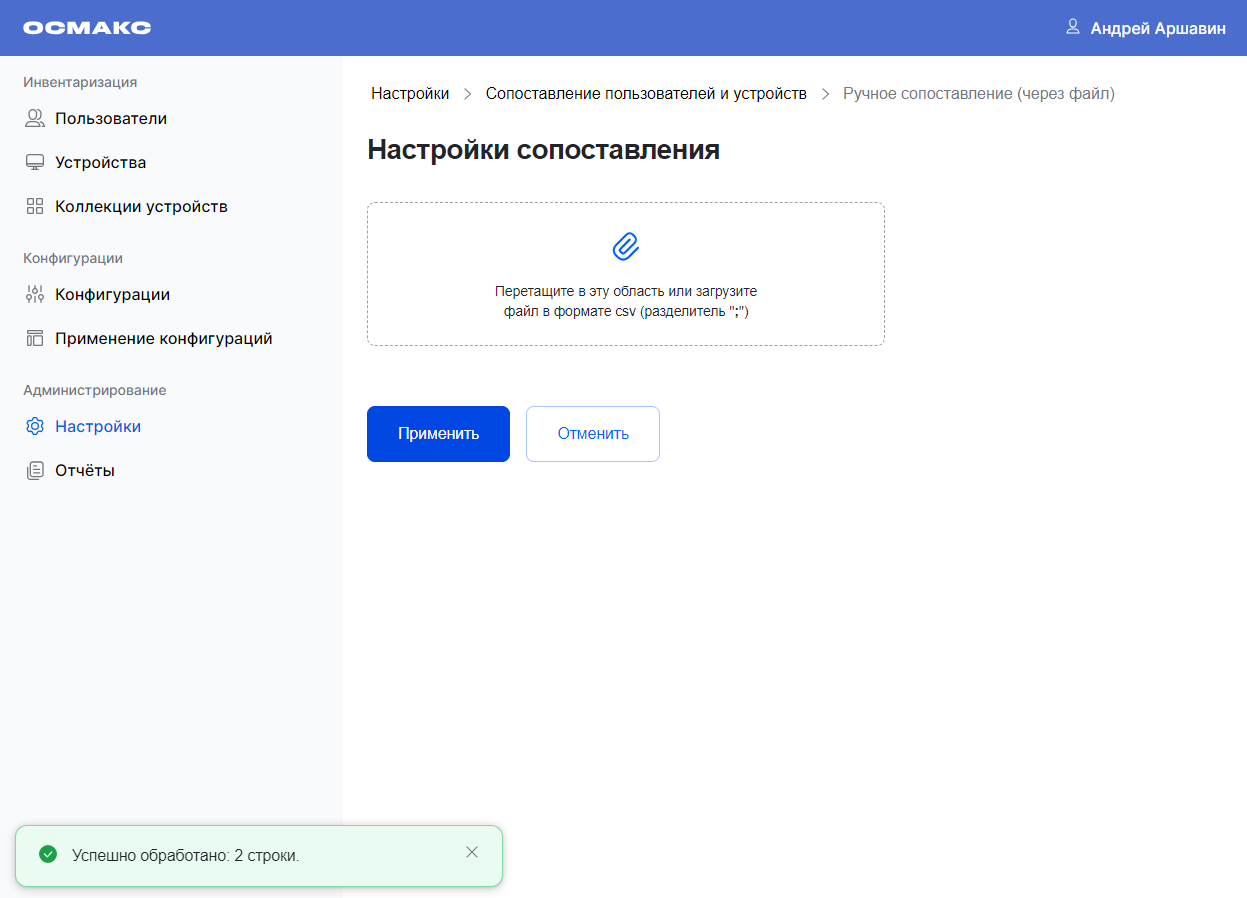Click the paperclip upload icon

625,247
